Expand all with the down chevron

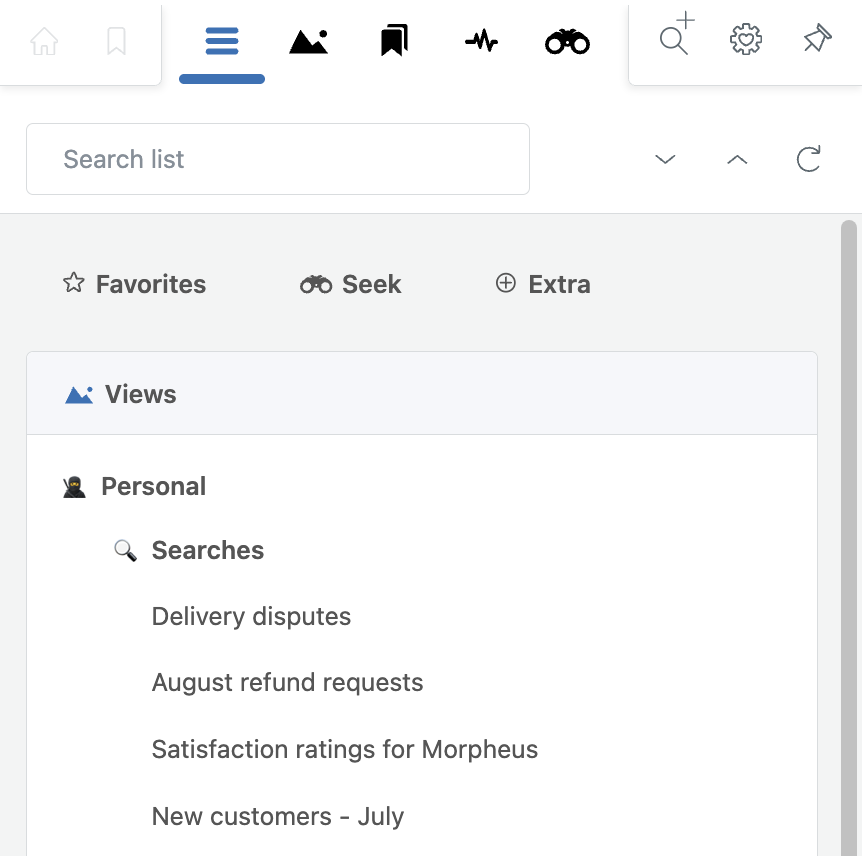click(665, 159)
